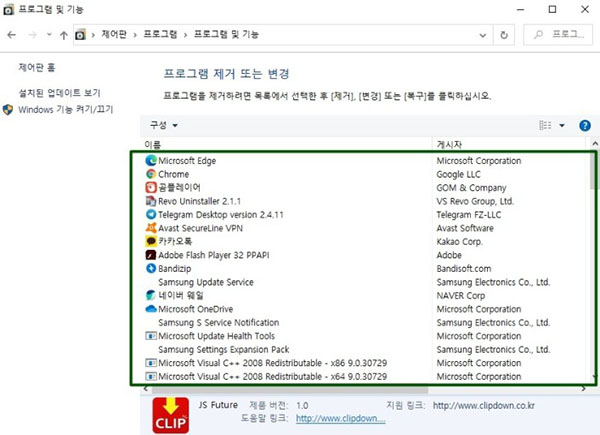
Task: Go forward with the right arrow
Action: click(33, 35)
